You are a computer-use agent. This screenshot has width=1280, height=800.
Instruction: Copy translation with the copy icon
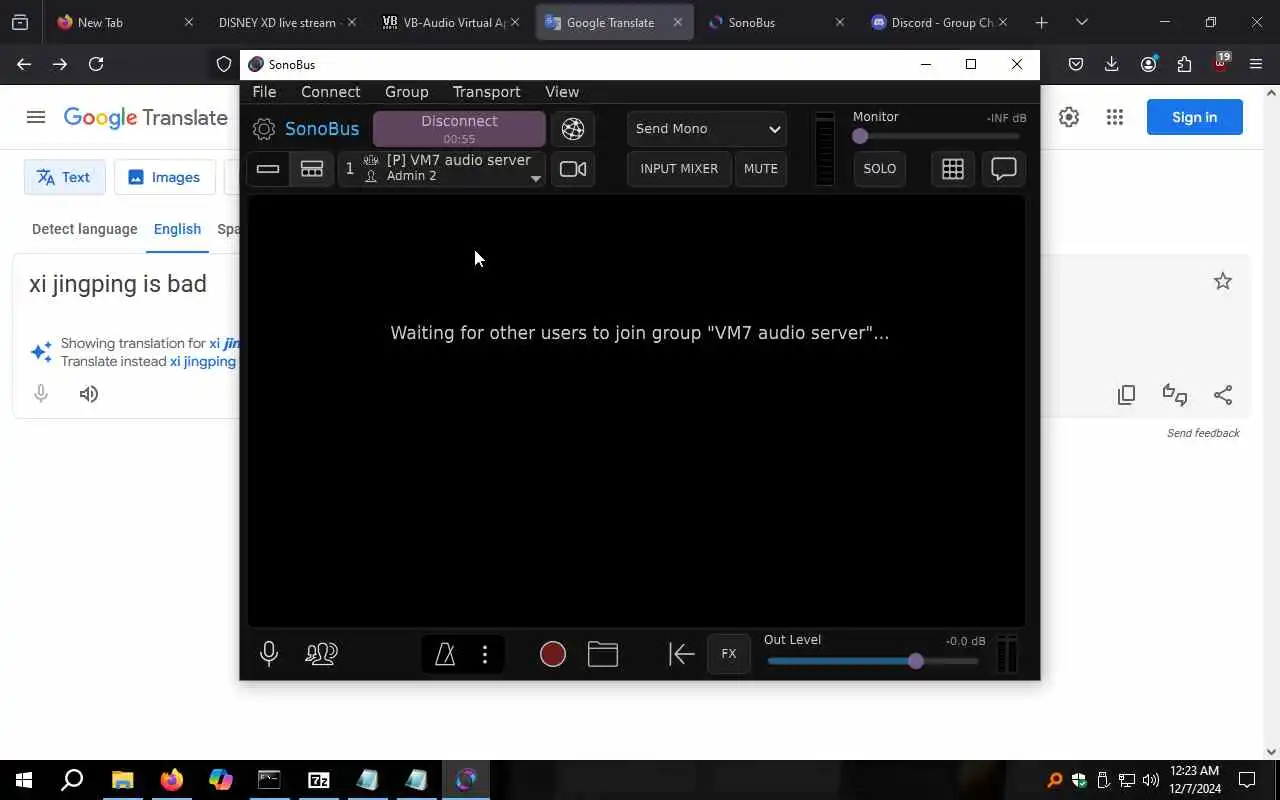1127,395
